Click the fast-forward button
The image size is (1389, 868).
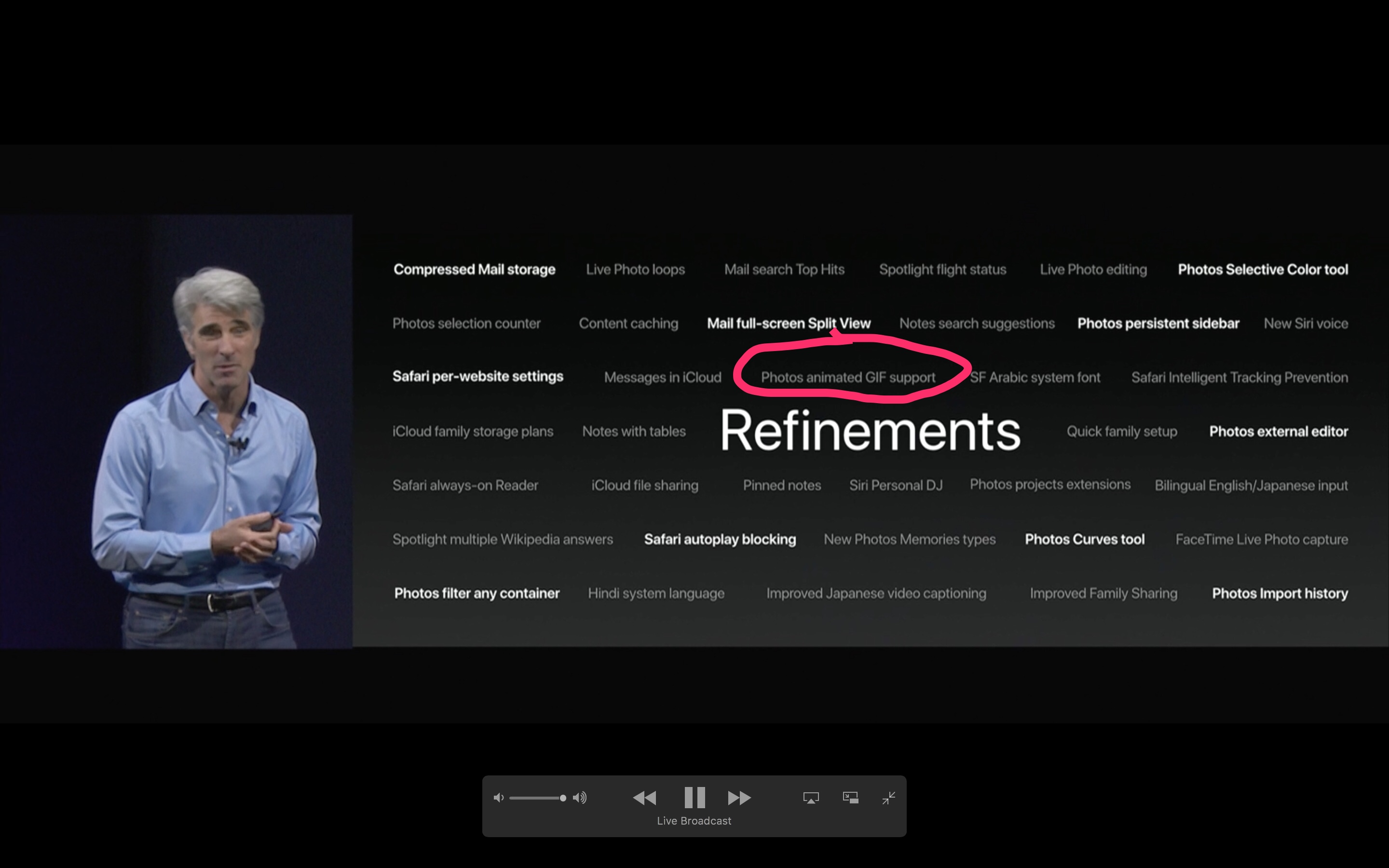(739, 798)
